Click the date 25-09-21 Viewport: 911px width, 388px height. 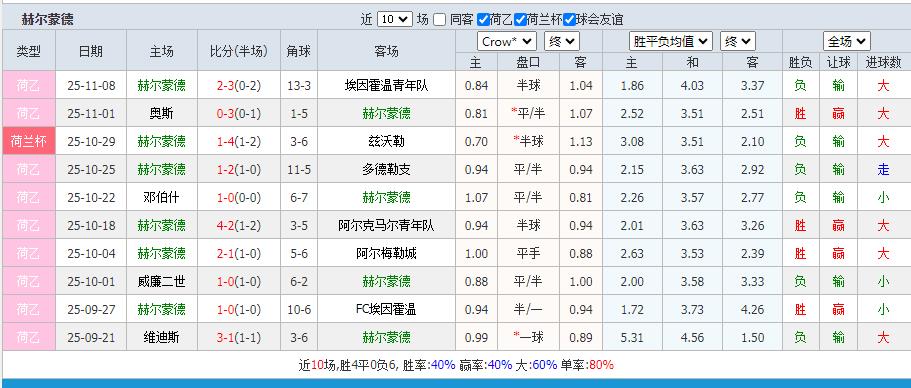click(91, 337)
